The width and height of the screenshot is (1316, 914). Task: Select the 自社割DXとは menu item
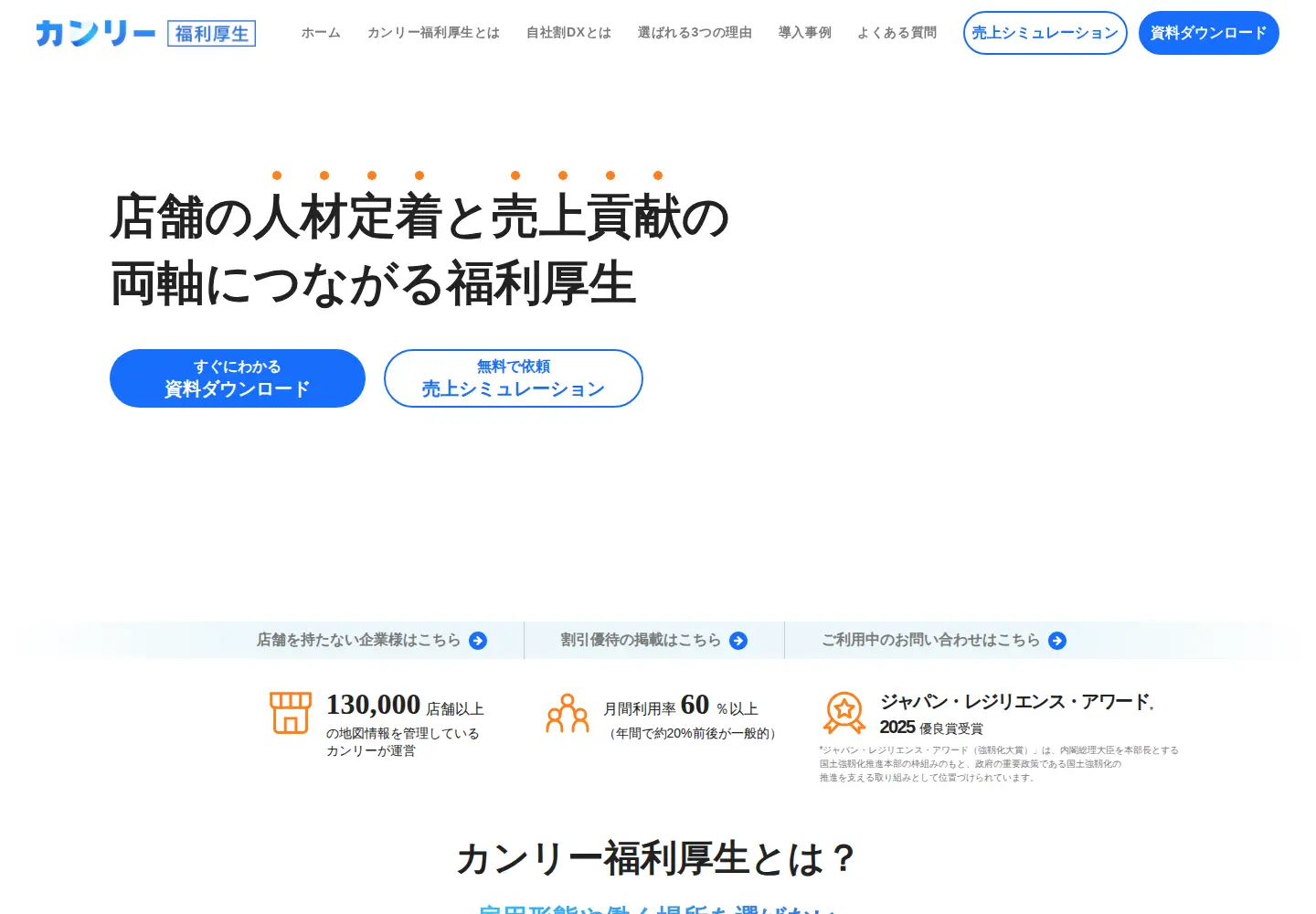click(x=568, y=33)
